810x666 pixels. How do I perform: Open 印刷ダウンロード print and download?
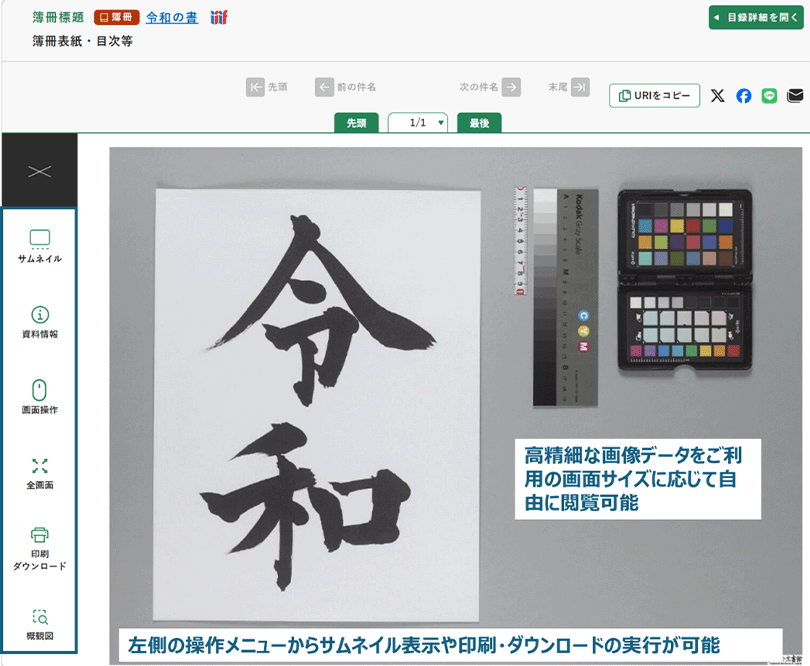(40, 547)
